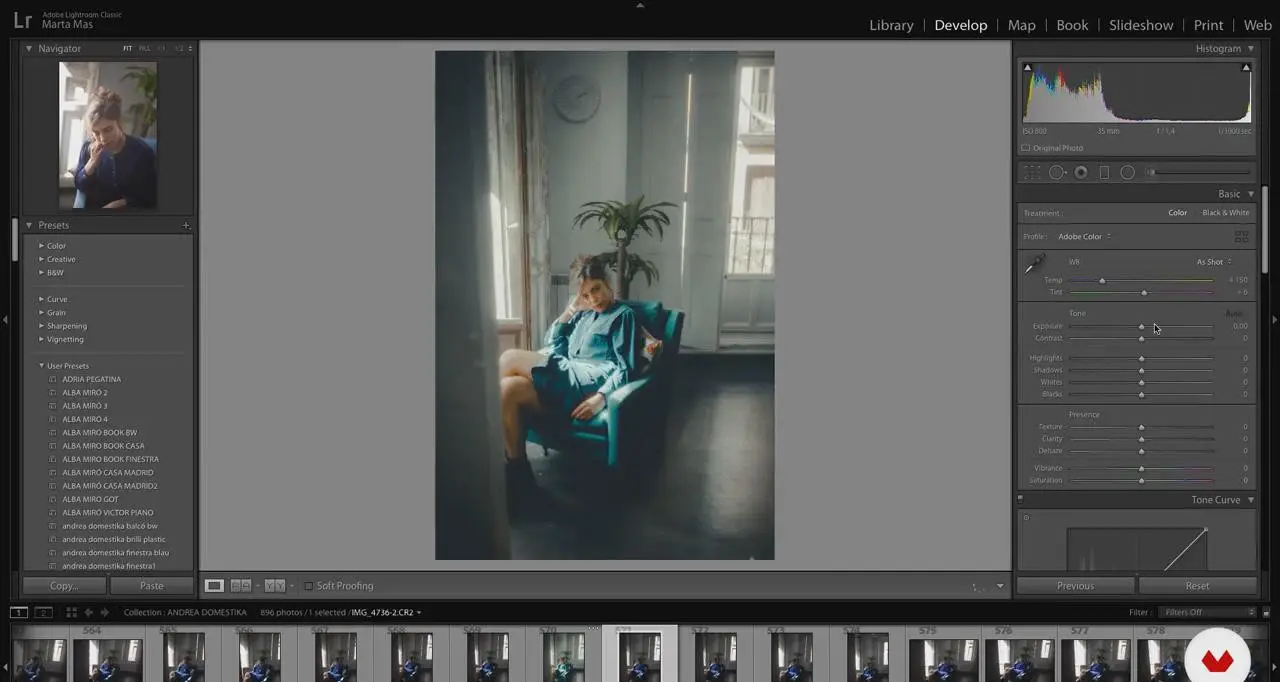Apply the ALBA MIRO GOT preset

click(90, 499)
